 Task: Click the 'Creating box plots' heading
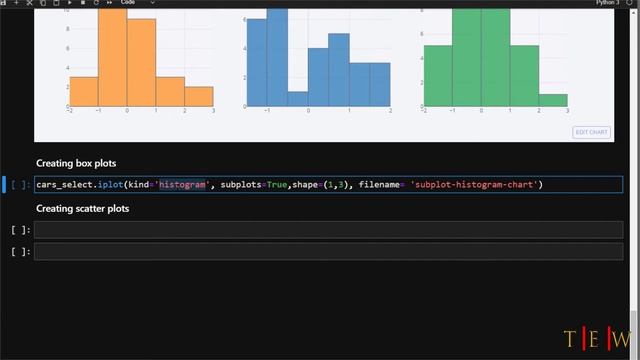tap(76, 163)
